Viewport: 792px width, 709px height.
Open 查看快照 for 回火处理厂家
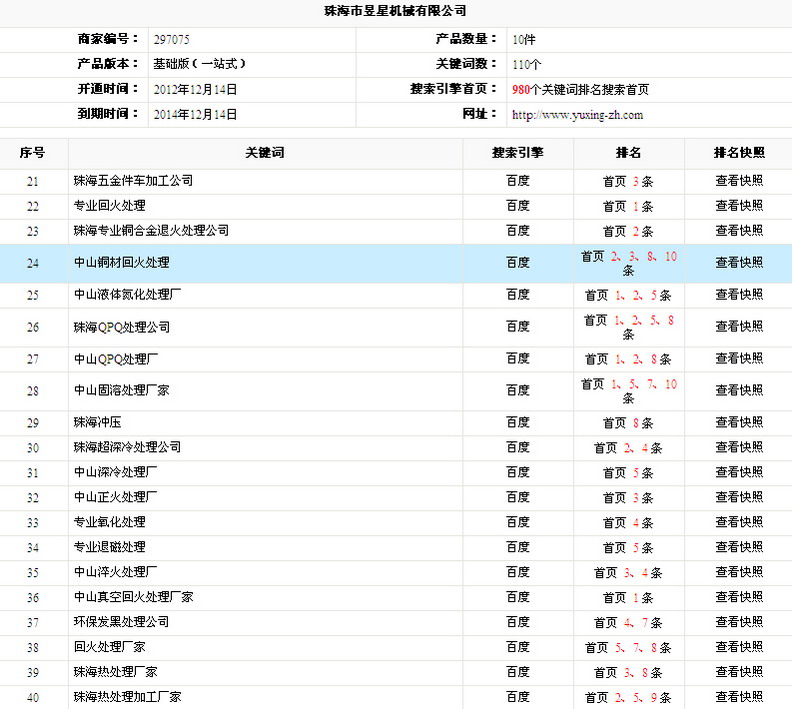tap(739, 647)
